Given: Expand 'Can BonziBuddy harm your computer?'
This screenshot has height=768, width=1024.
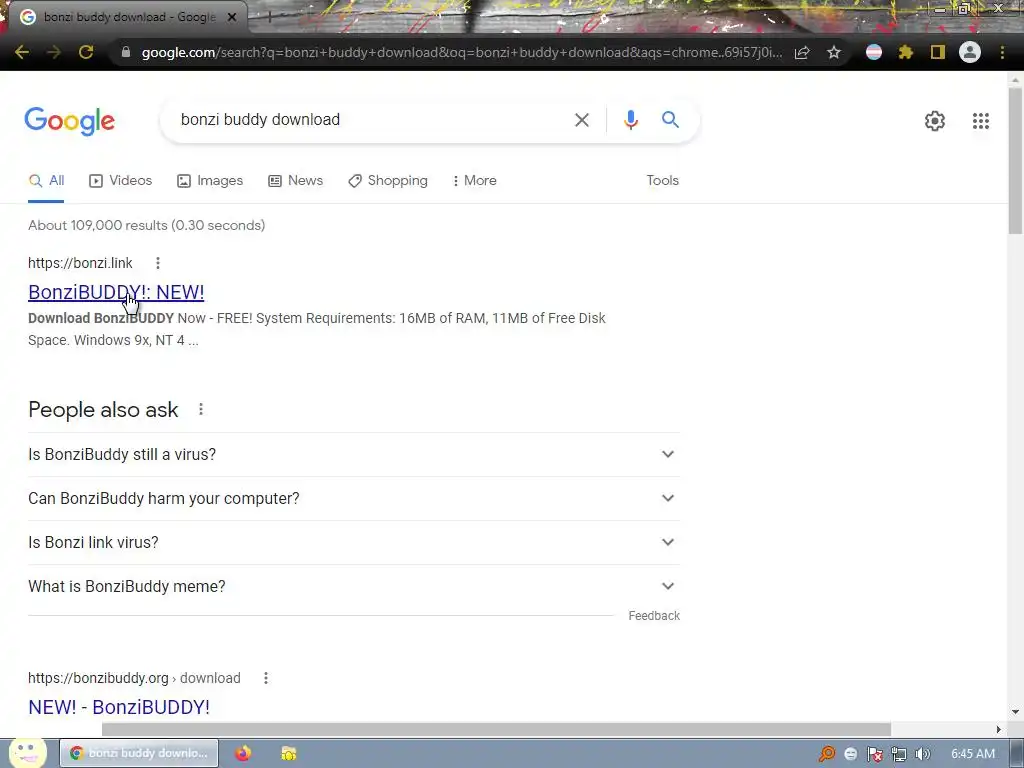Looking at the screenshot, I should click(x=353, y=498).
